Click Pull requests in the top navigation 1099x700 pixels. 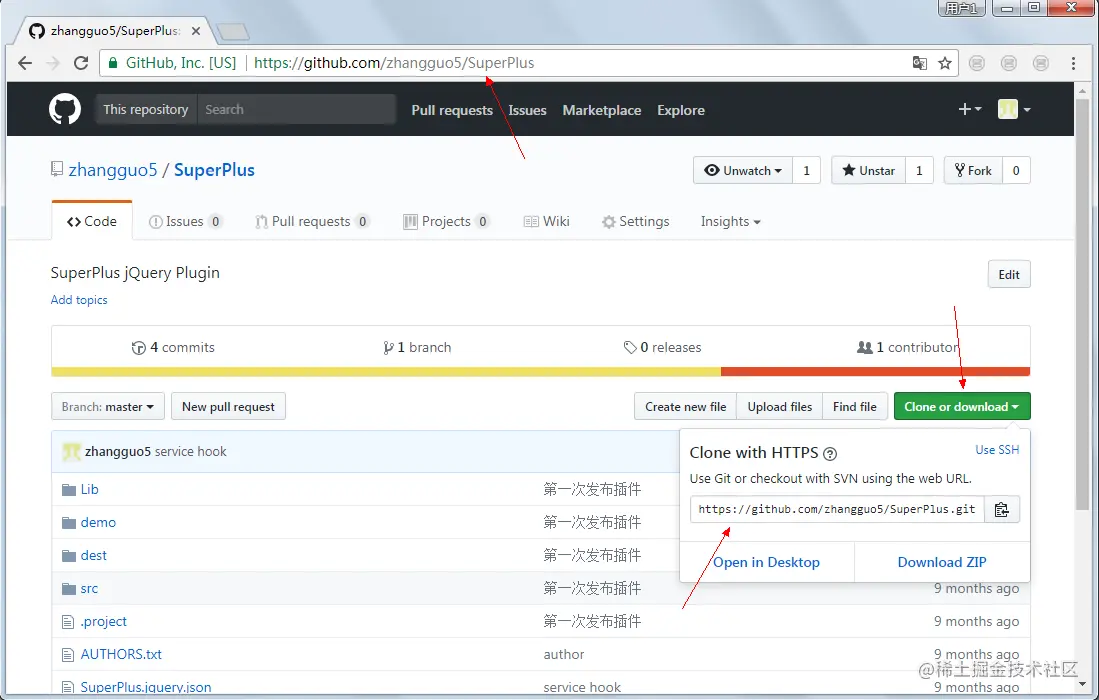pyautogui.click(x=452, y=110)
